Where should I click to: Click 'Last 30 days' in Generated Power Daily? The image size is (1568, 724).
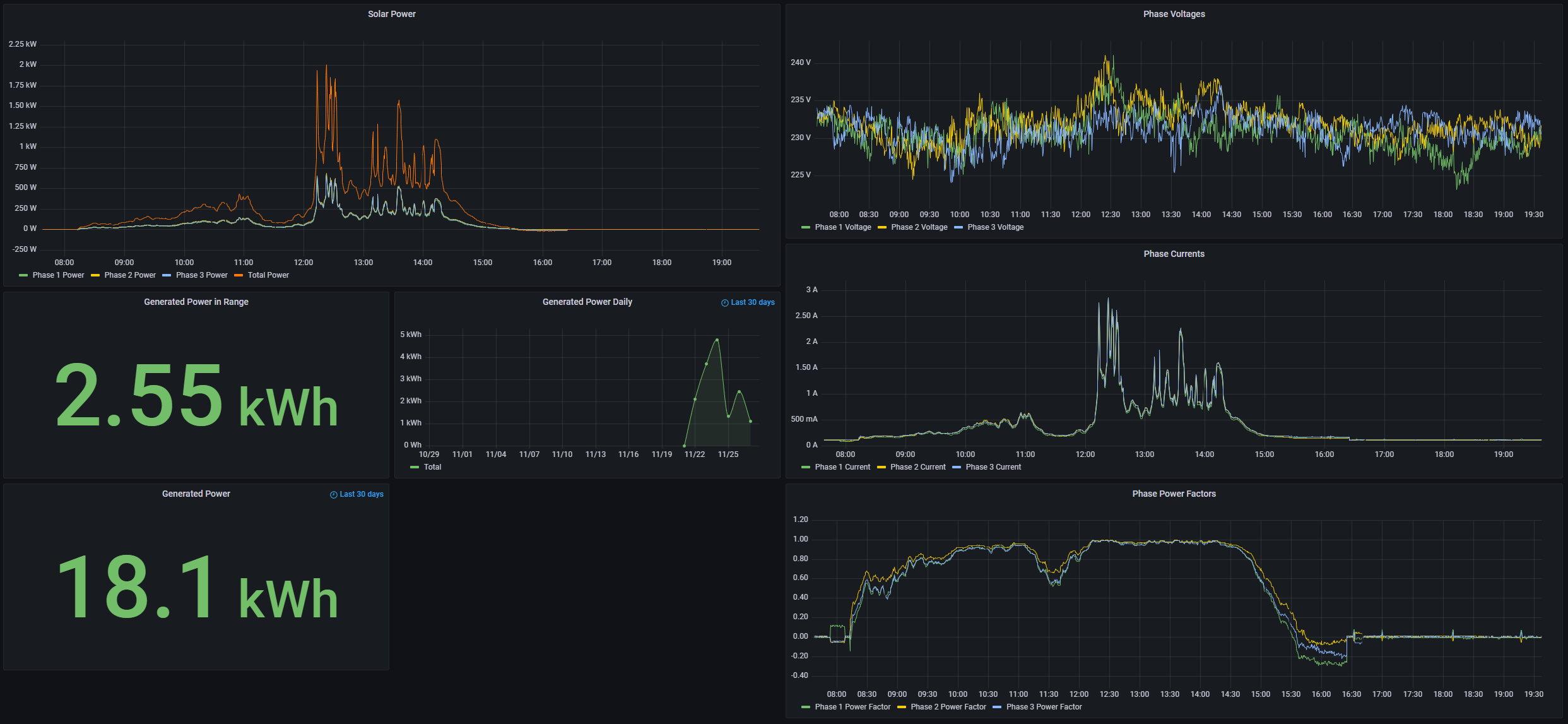(752, 303)
